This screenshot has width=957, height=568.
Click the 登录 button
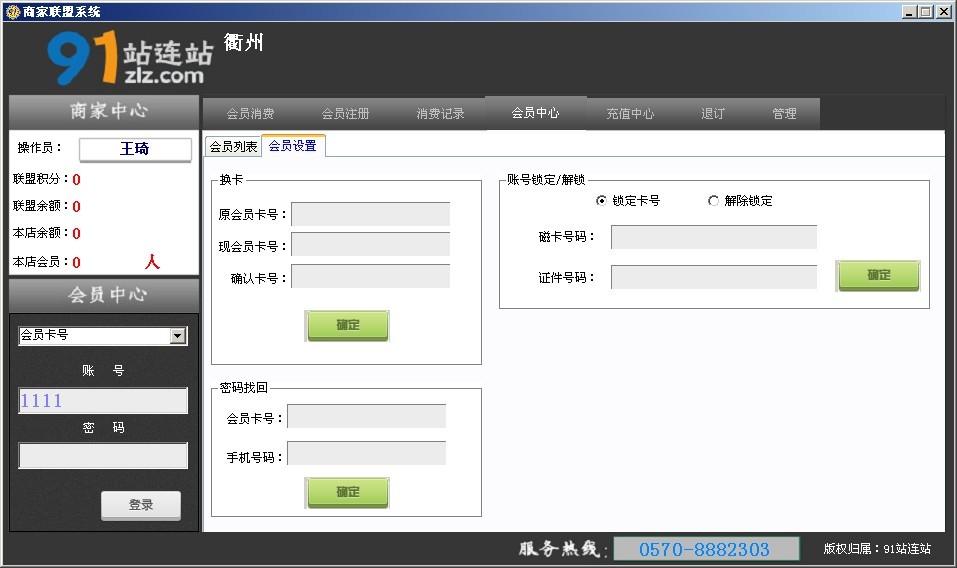click(x=141, y=505)
